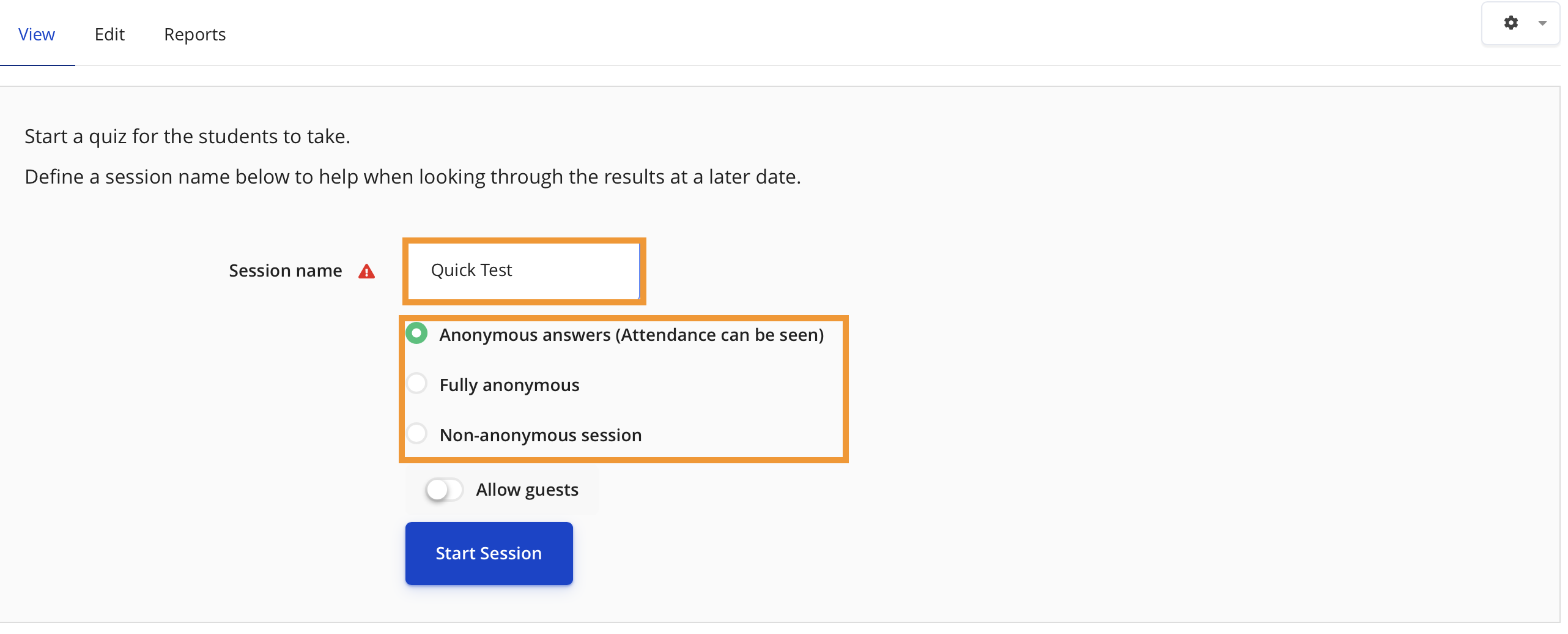Enable the Allow guests toggle
This screenshot has width=1568, height=634.
click(x=444, y=490)
